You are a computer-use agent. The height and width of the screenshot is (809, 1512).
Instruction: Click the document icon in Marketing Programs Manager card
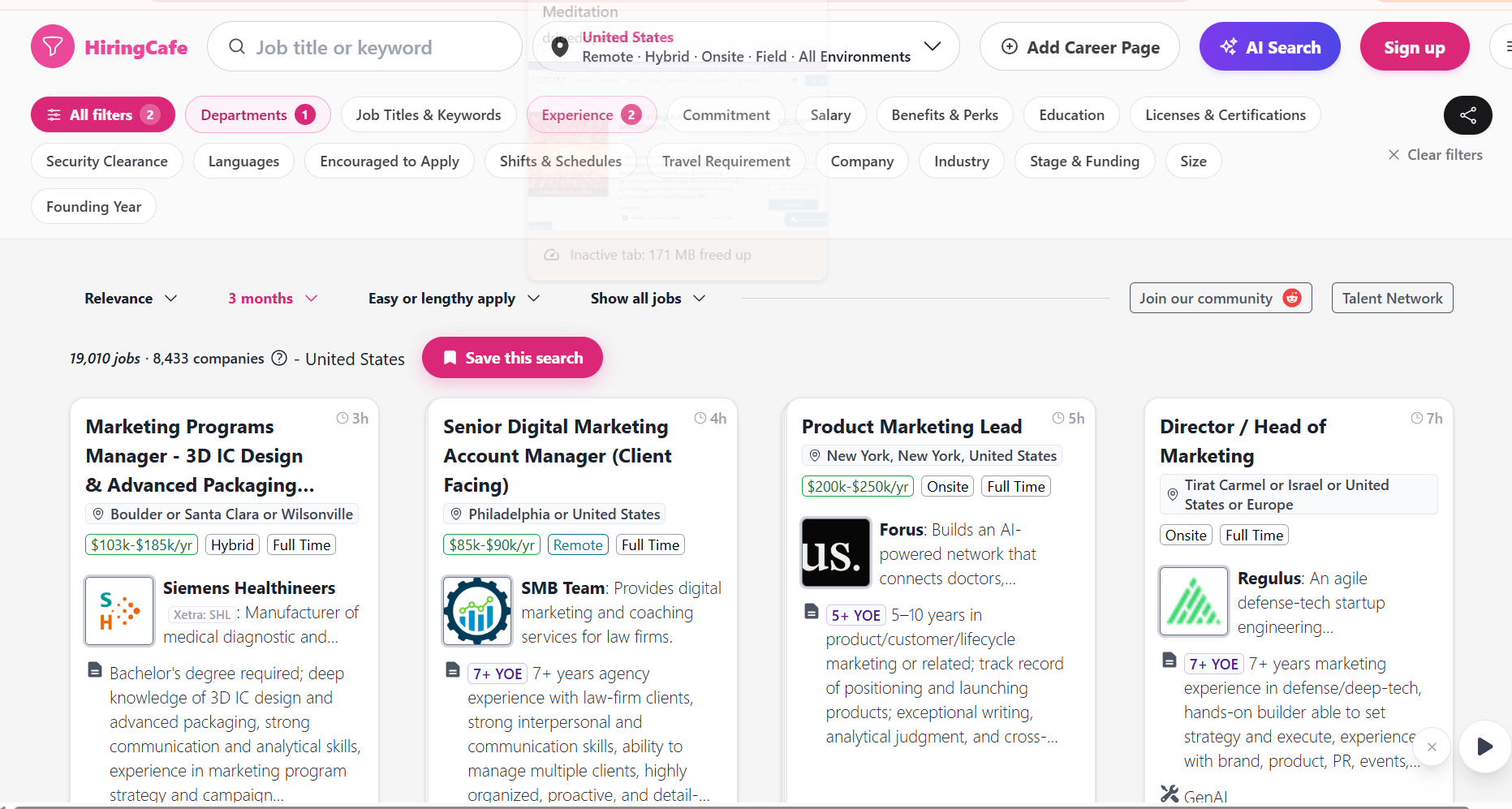[x=95, y=670]
